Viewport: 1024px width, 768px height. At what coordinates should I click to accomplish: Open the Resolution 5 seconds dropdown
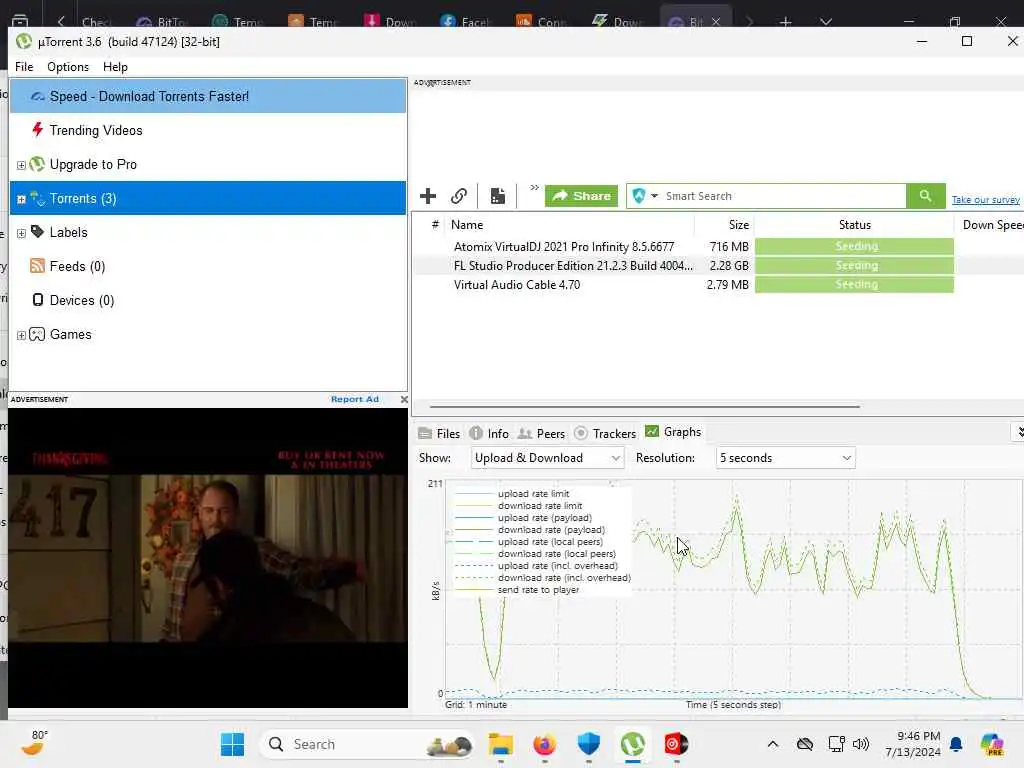[x=786, y=458]
